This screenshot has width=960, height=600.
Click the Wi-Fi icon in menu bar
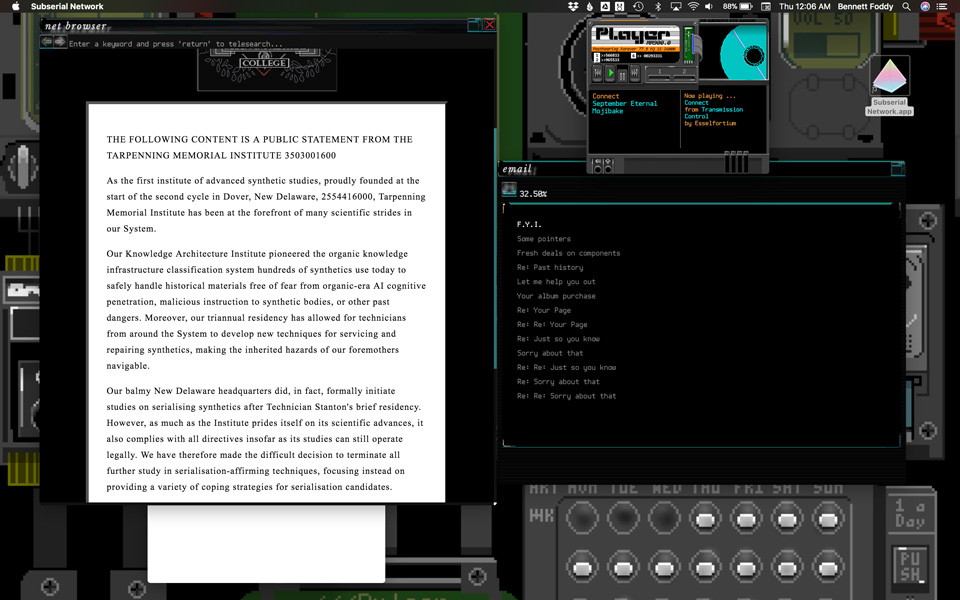pos(693,6)
